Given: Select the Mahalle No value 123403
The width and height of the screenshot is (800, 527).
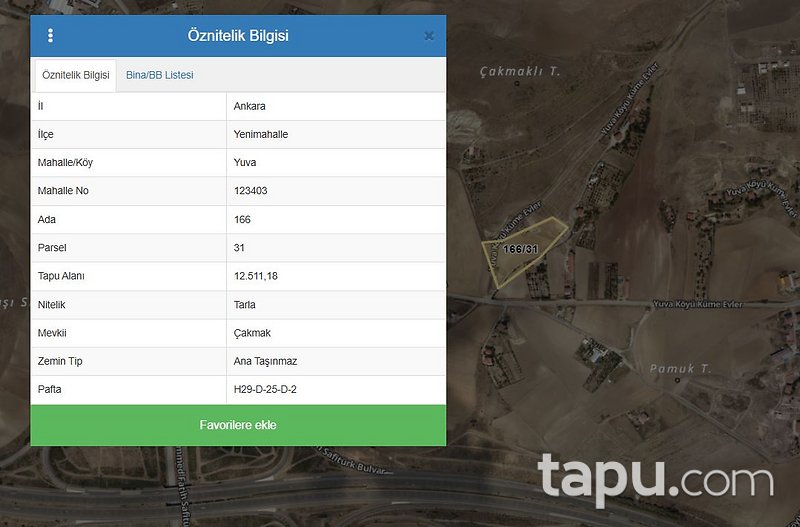Looking at the screenshot, I should (x=250, y=190).
